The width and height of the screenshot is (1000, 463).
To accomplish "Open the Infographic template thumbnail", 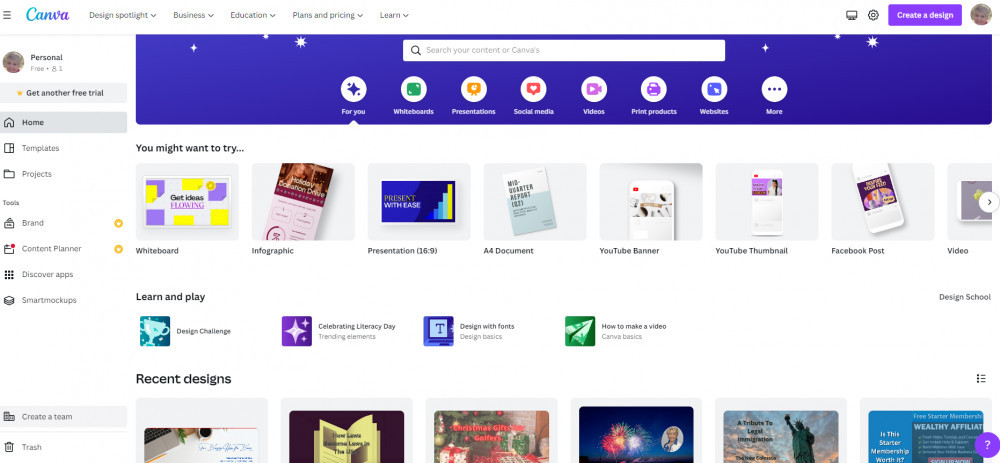I will [x=304, y=202].
